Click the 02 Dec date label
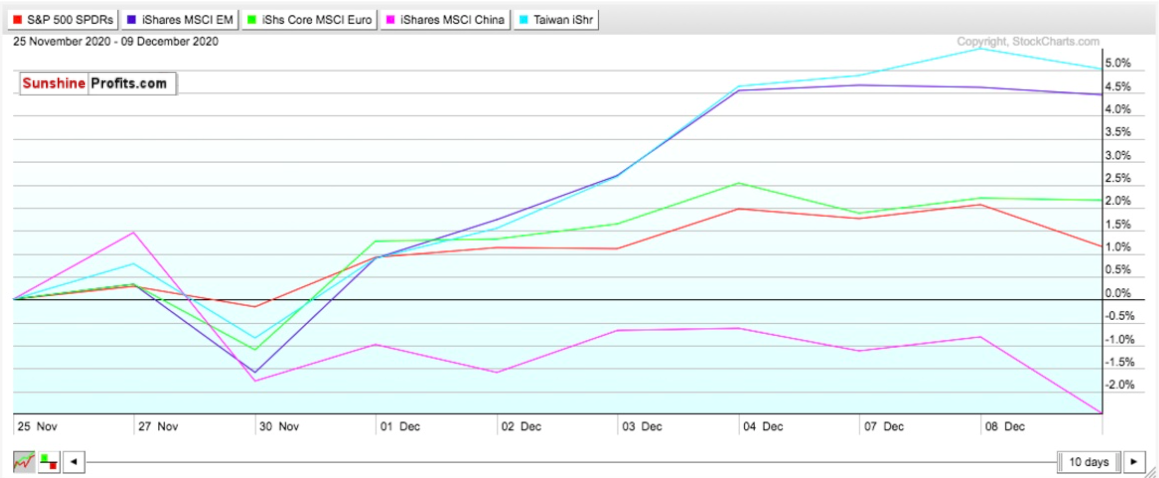The height and width of the screenshot is (478, 1159). (520, 427)
